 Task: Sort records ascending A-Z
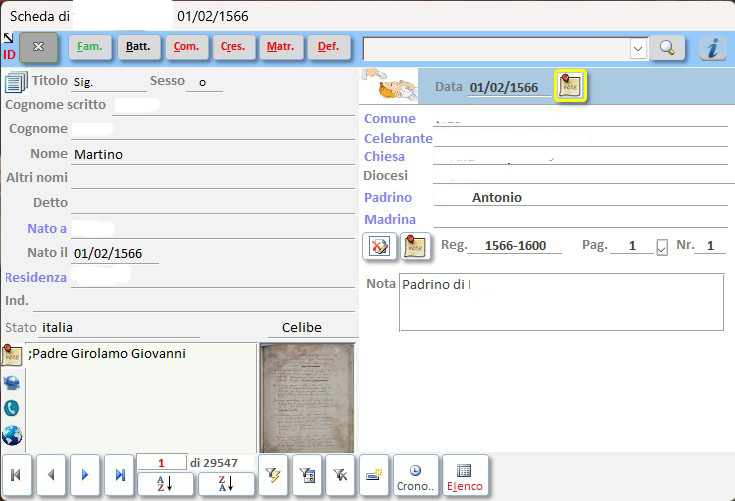click(165, 484)
